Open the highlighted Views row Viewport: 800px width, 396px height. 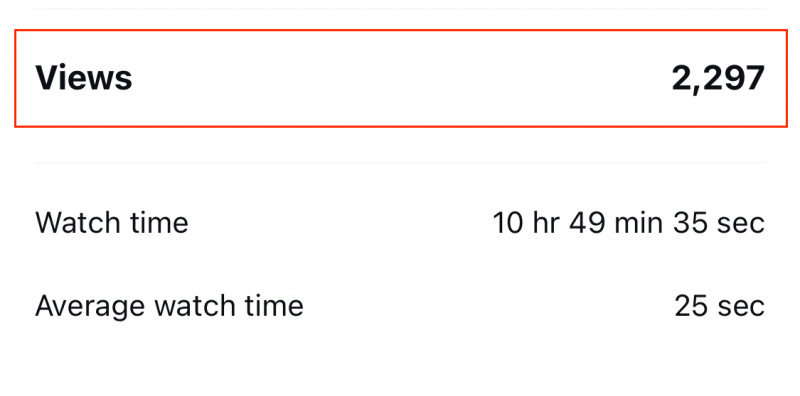click(401, 78)
